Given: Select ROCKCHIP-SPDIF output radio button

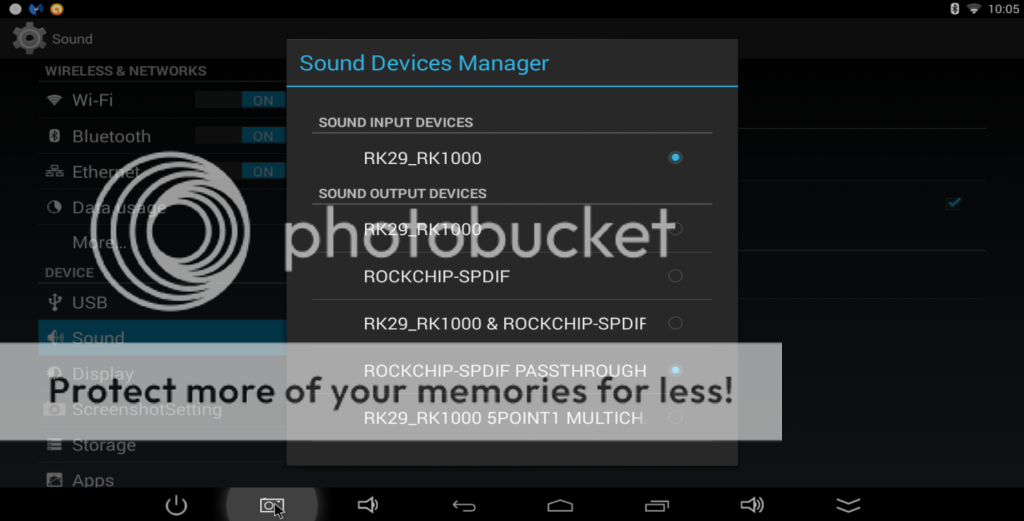Looking at the screenshot, I should point(675,276).
